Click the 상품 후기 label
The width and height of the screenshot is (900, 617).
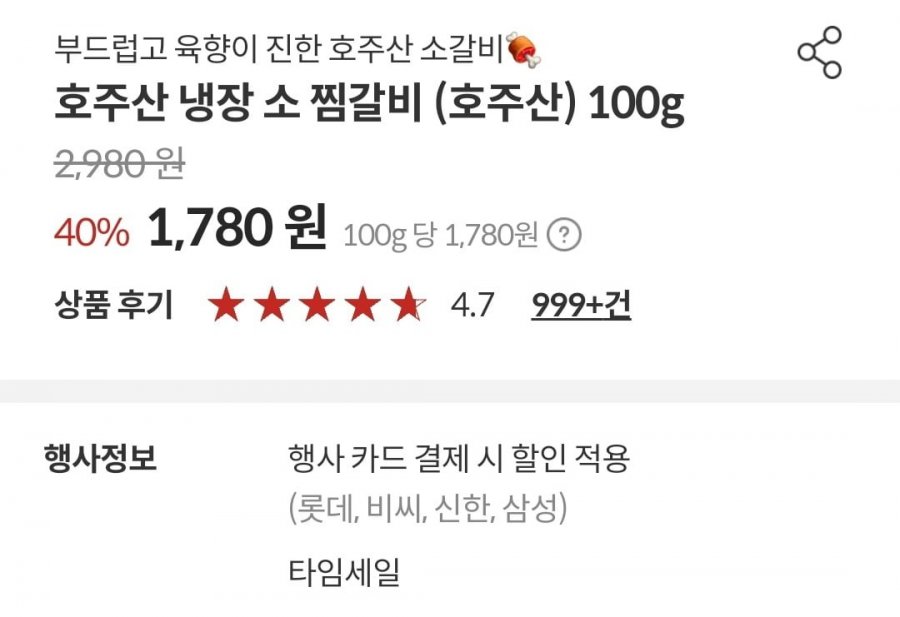click(x=114, y=305)
